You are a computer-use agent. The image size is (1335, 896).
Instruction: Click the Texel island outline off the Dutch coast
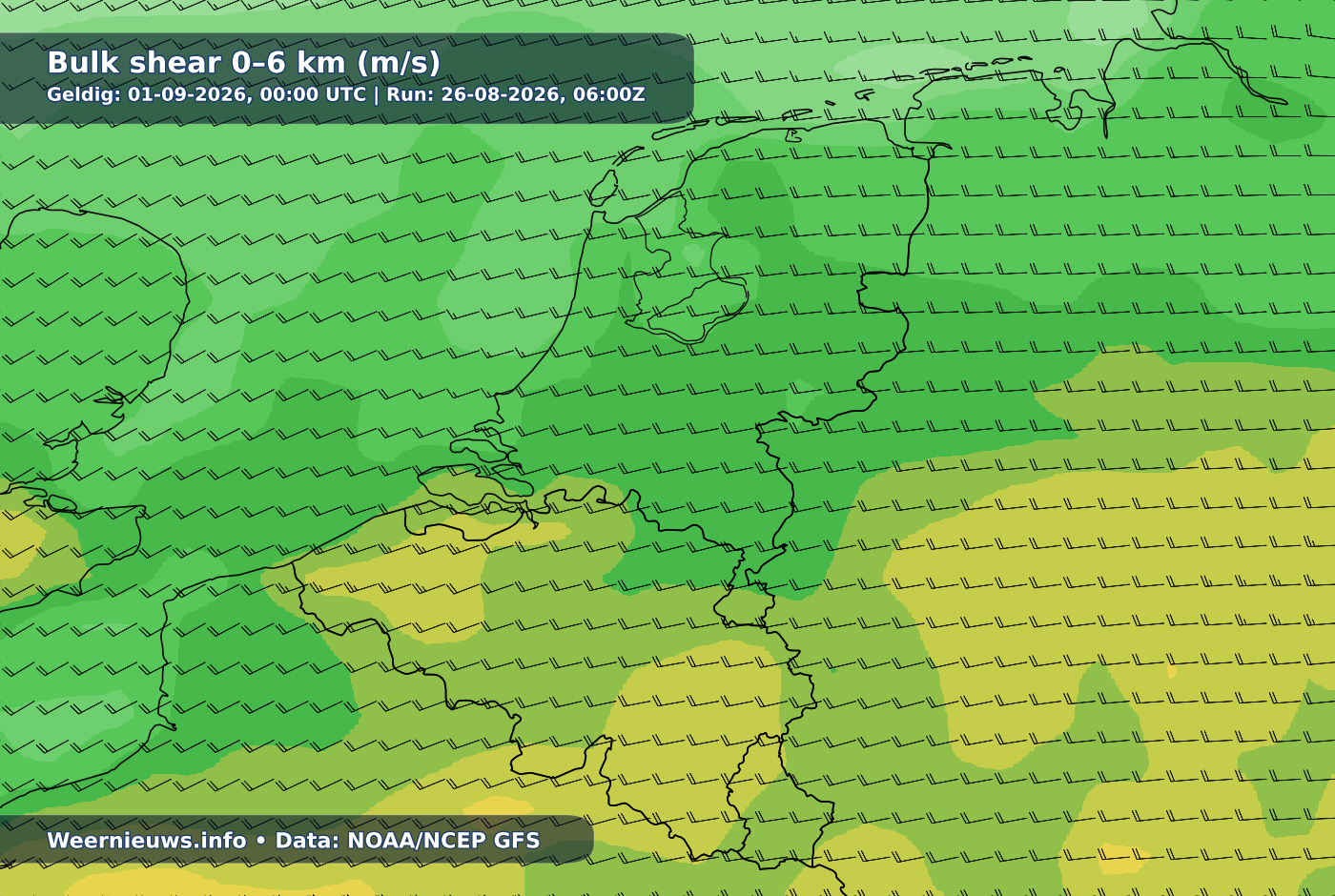point(603,187)
